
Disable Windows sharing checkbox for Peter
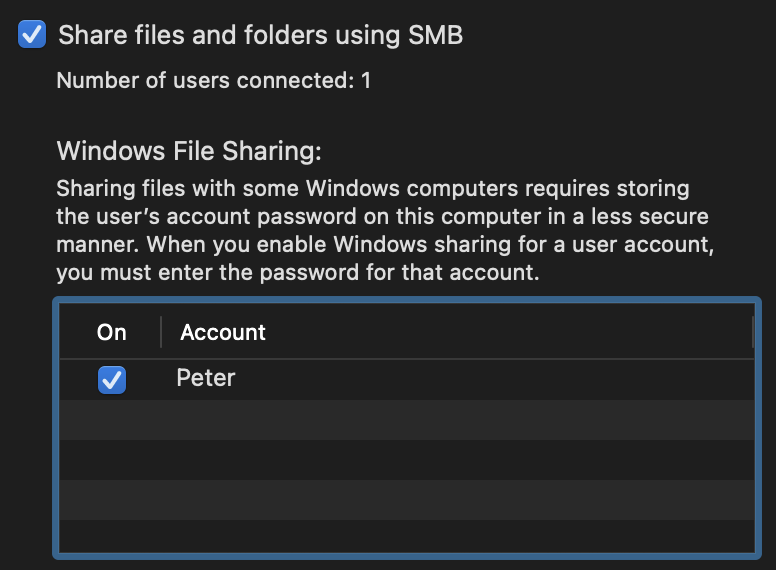[x=112, y=380]
